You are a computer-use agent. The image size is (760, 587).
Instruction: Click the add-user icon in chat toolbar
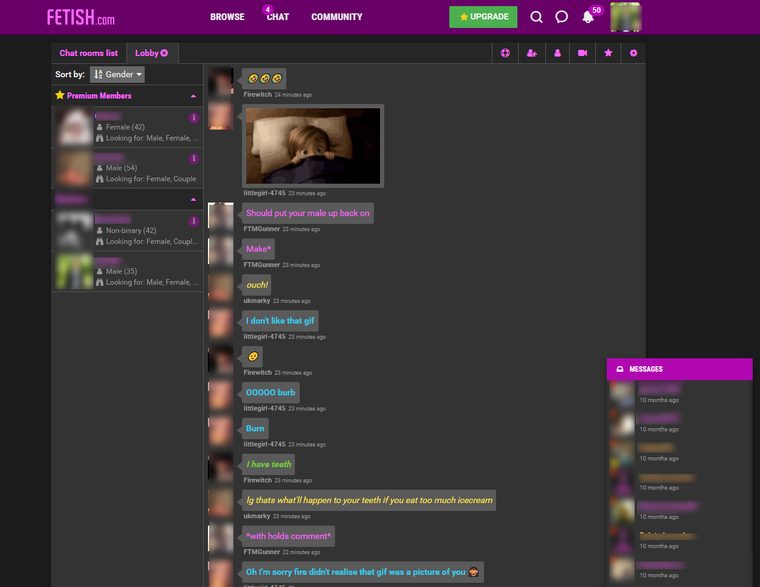(x=532, y=53)
